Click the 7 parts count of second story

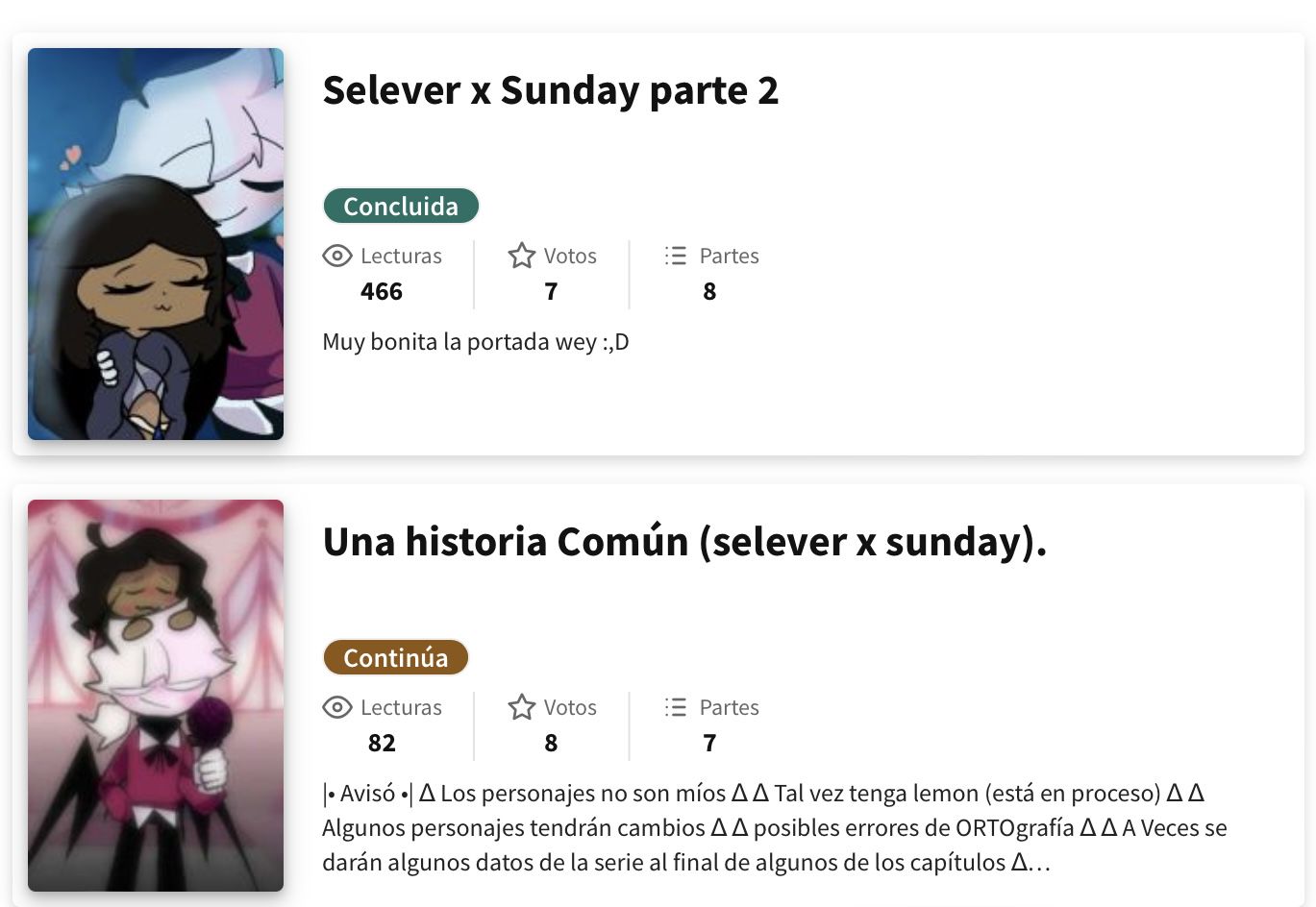coord(709,743)
